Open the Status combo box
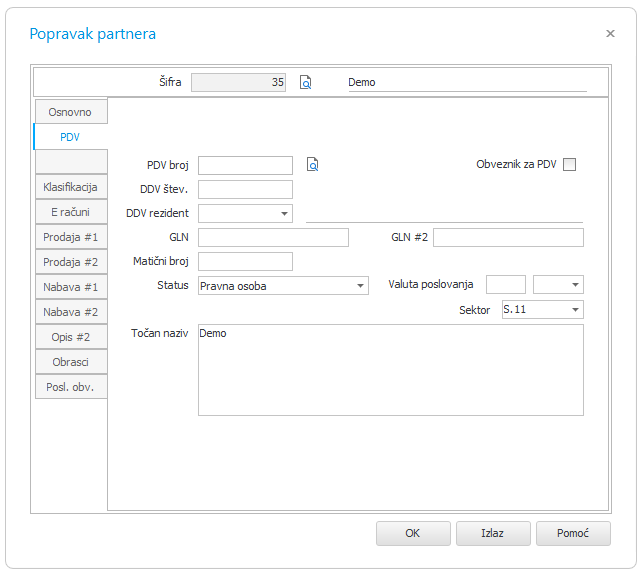This screenshot has height=571, width=639. tap(283, 286)
